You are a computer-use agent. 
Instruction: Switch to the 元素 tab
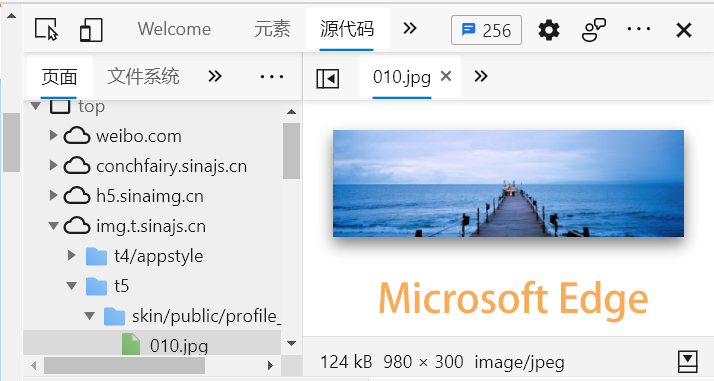pyautogui.click(x=272, y=29)
